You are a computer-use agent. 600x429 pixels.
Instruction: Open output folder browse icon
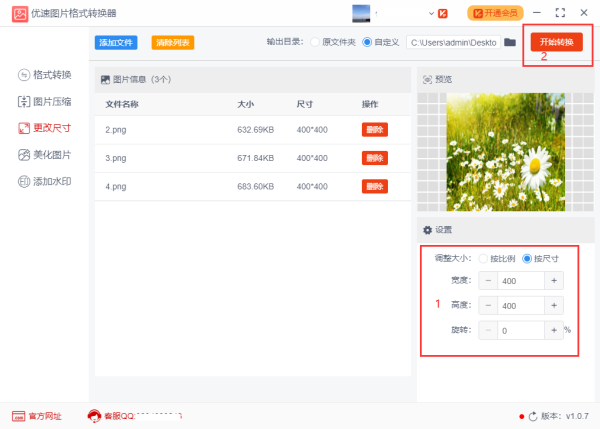(510, 43)
